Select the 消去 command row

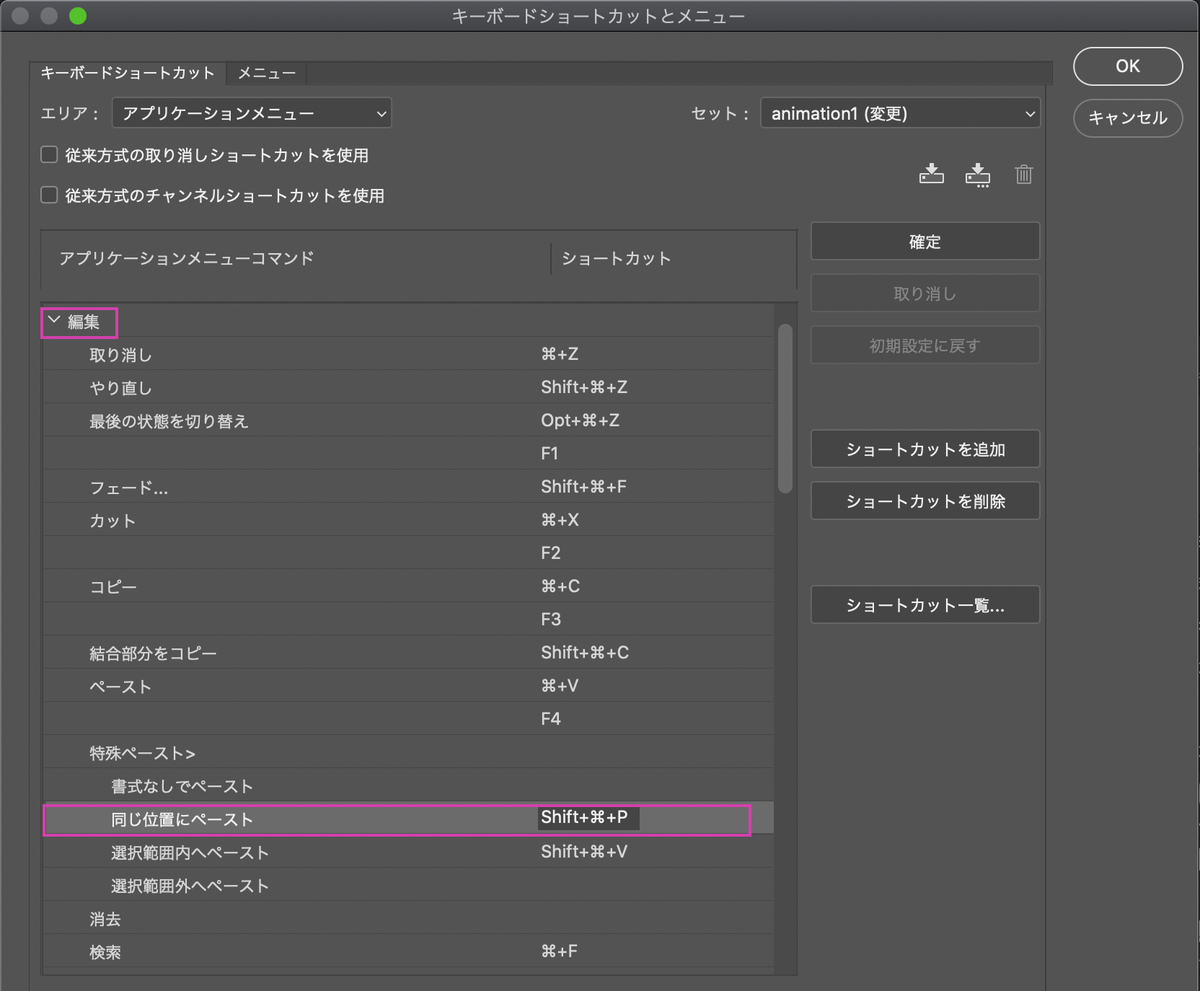click(x=407, y=918)
